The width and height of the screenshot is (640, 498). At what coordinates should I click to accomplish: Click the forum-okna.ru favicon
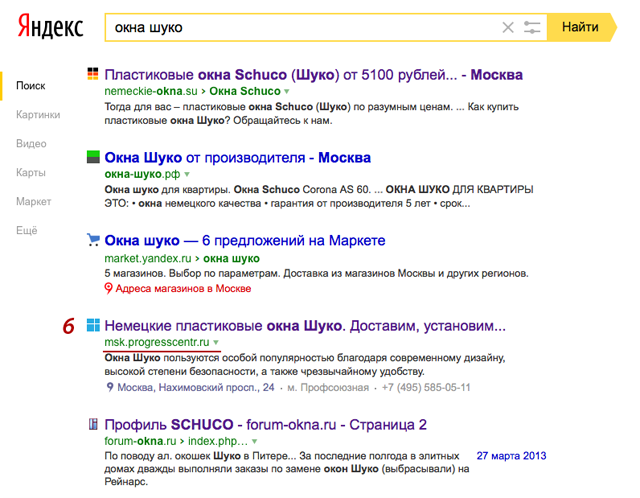tap(93, 424)
